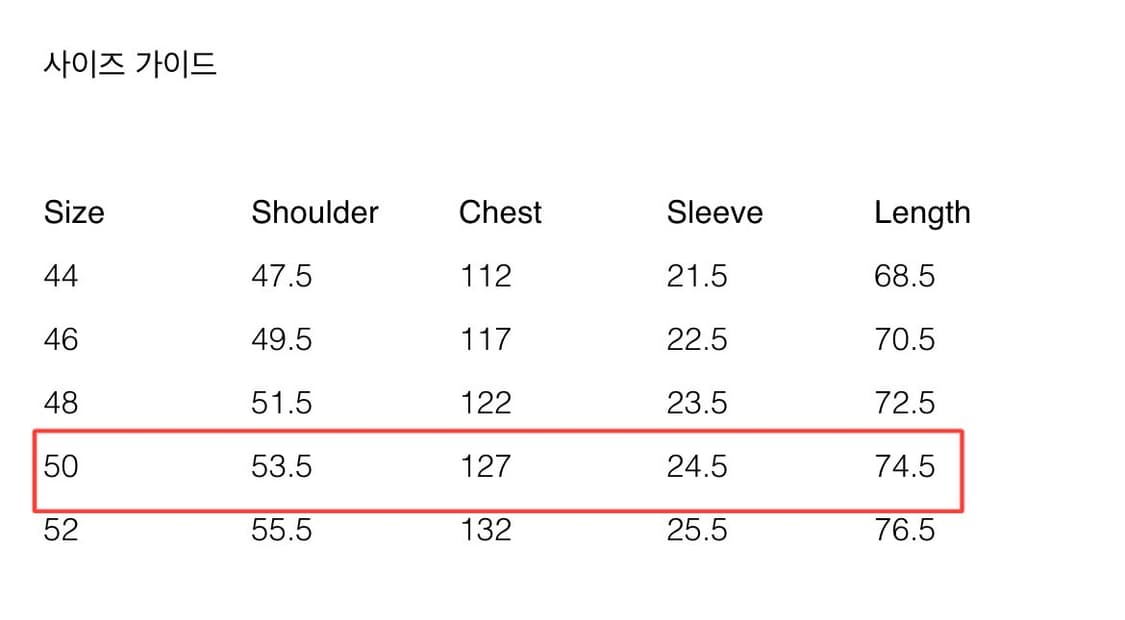Click the 사이즈 가이드 heading

[130, 65]
